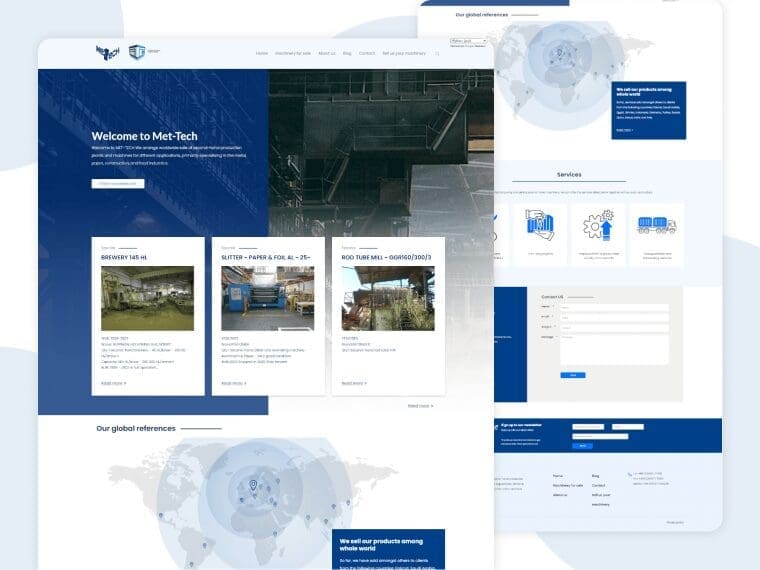Click the BREWERY 145 HL card title
Image resolution: width=760 pixels, height=570 pixels.
coord(124,257)
